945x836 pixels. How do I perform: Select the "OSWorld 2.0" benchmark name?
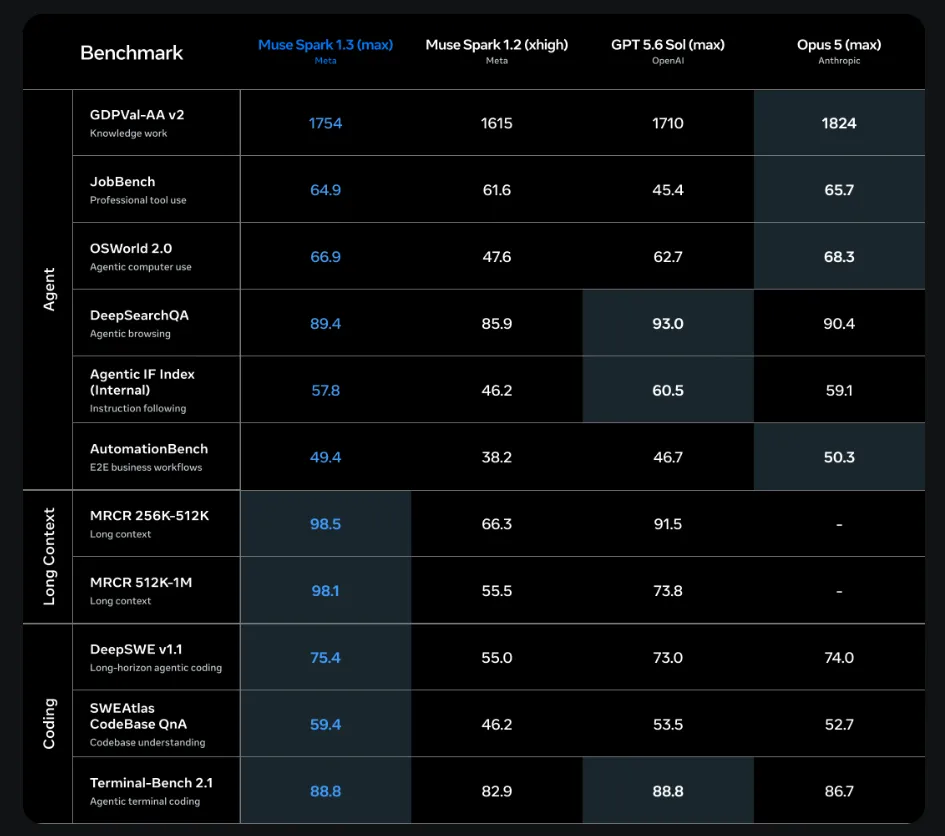(x=131, y=248)
